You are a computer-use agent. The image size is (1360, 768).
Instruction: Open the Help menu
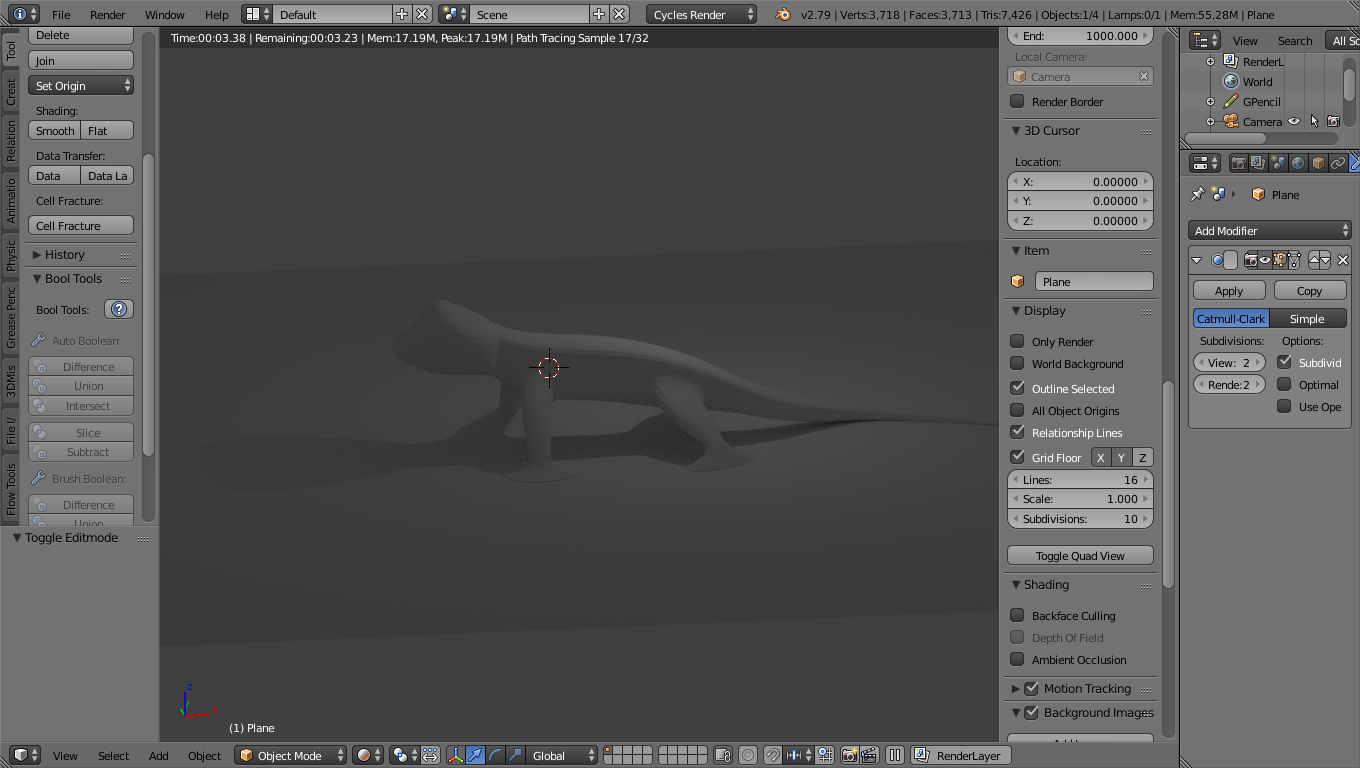[216, 14]
